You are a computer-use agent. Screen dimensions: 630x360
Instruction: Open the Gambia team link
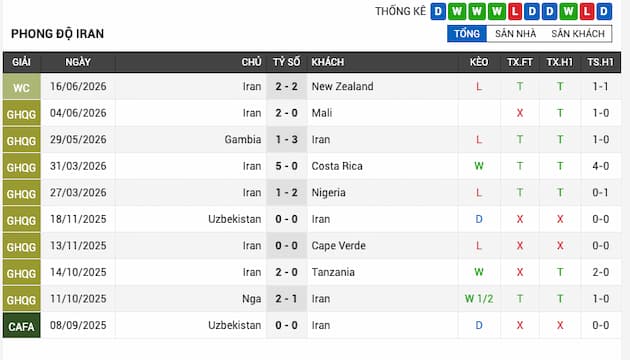click(243, 139)
